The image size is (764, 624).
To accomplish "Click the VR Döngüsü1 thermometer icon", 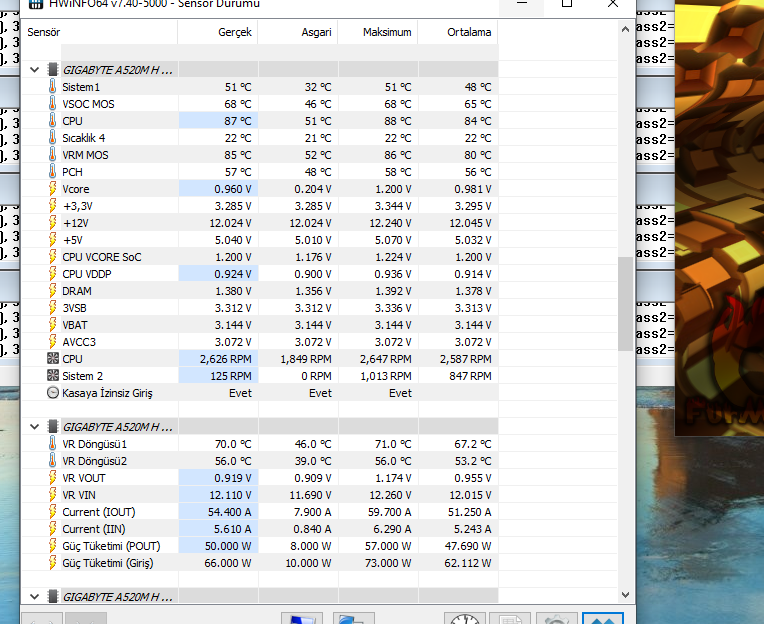I will coord(53,444).
